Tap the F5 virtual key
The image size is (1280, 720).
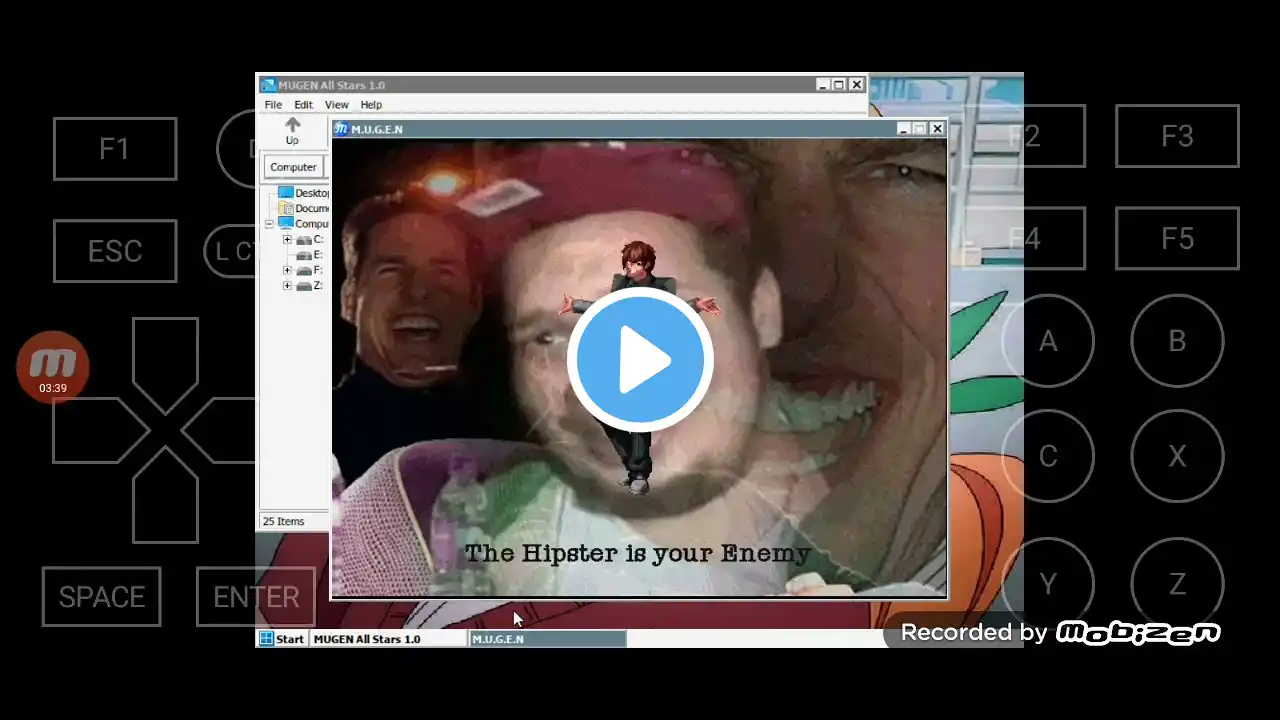(1177, 238)
